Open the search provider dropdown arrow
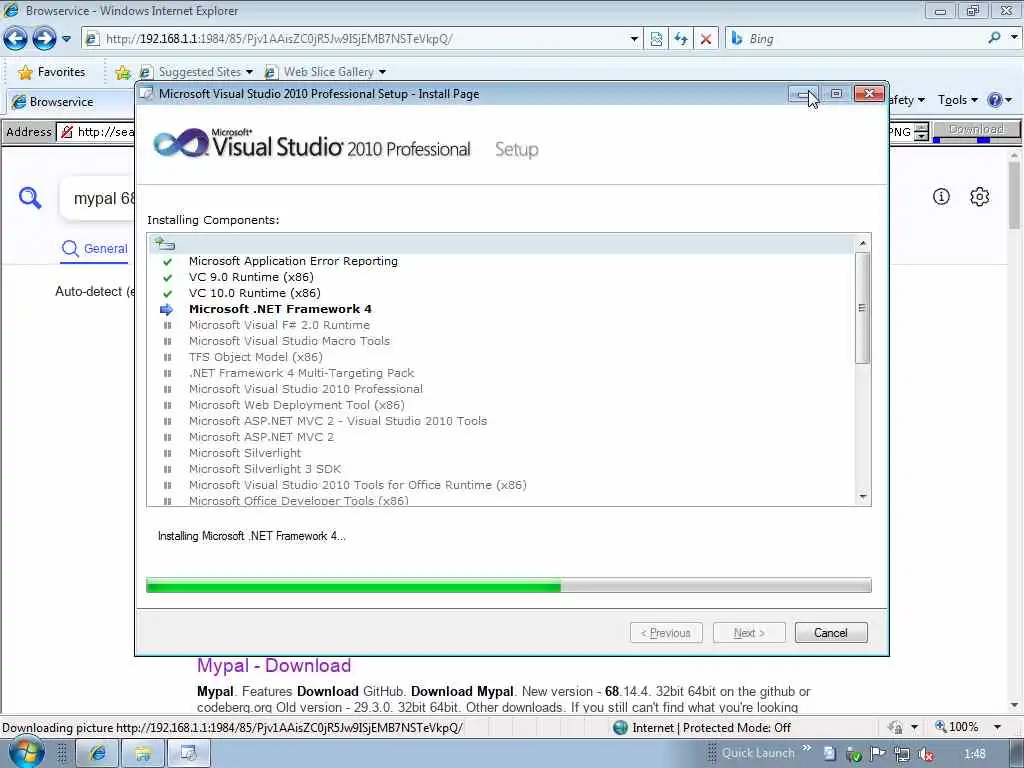Image resolution: width=1024 pixels, height=768 pixels. pyautogui.click(x=1014, y=38)
